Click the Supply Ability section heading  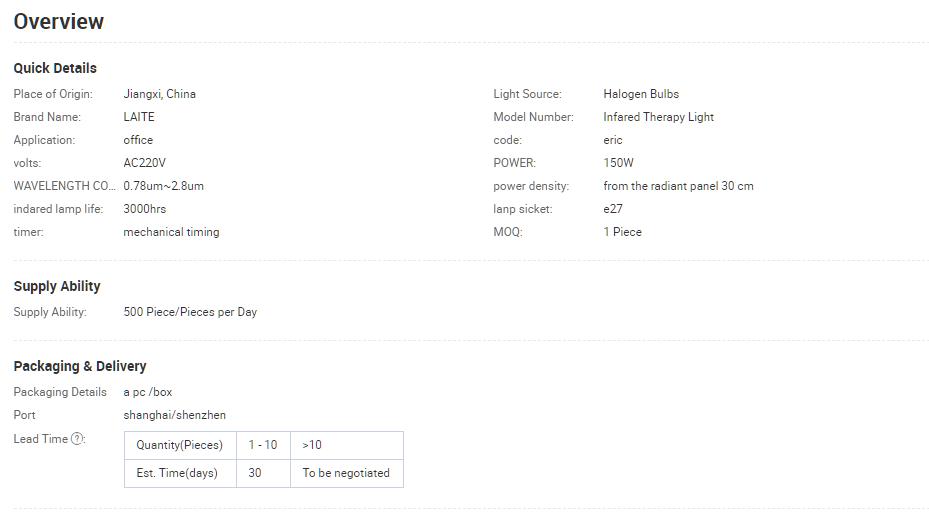tap(57, 286)
